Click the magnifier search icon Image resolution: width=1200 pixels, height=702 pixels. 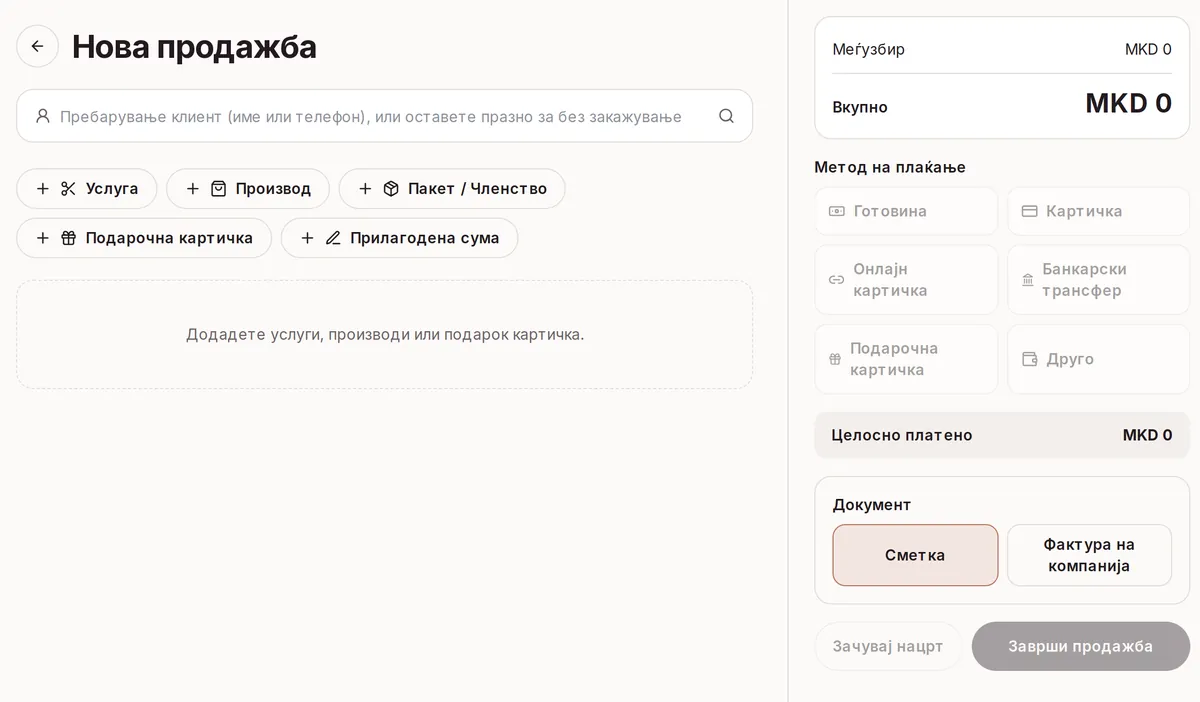point(726,116)
